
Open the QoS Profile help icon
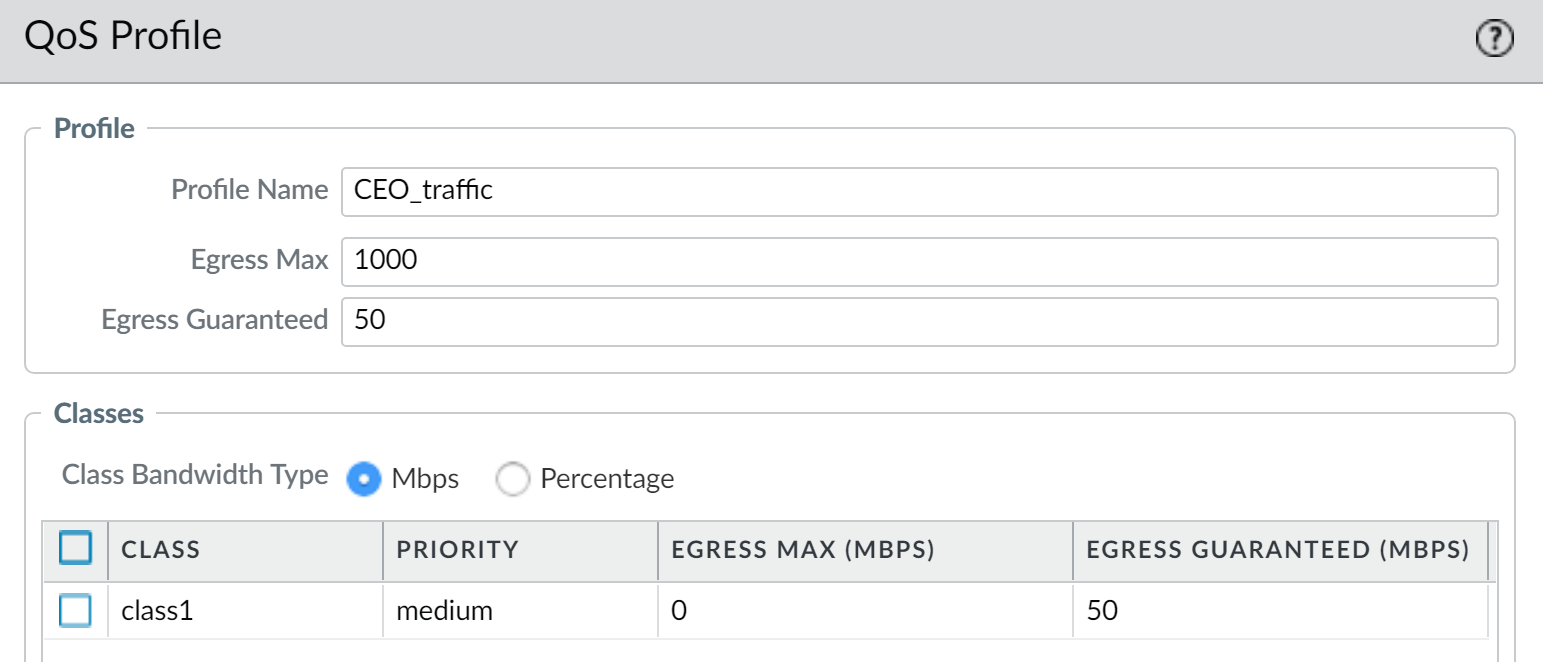[x=1494, y=38]
